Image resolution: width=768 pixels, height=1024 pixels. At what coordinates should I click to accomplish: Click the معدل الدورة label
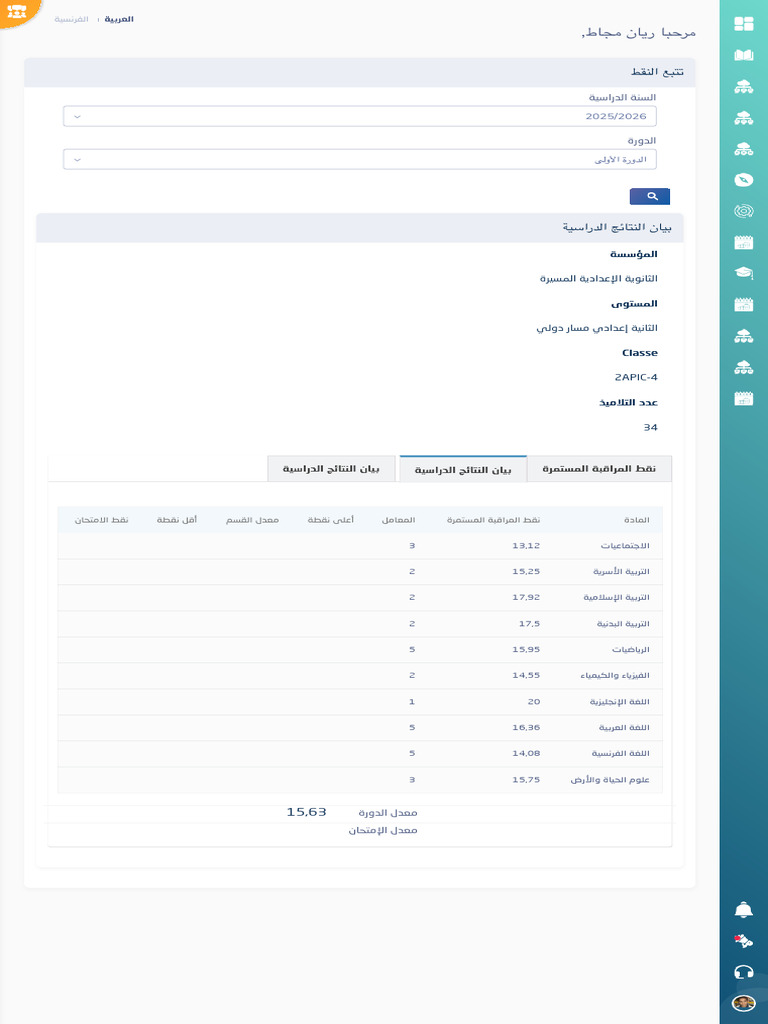coord(387,813)
